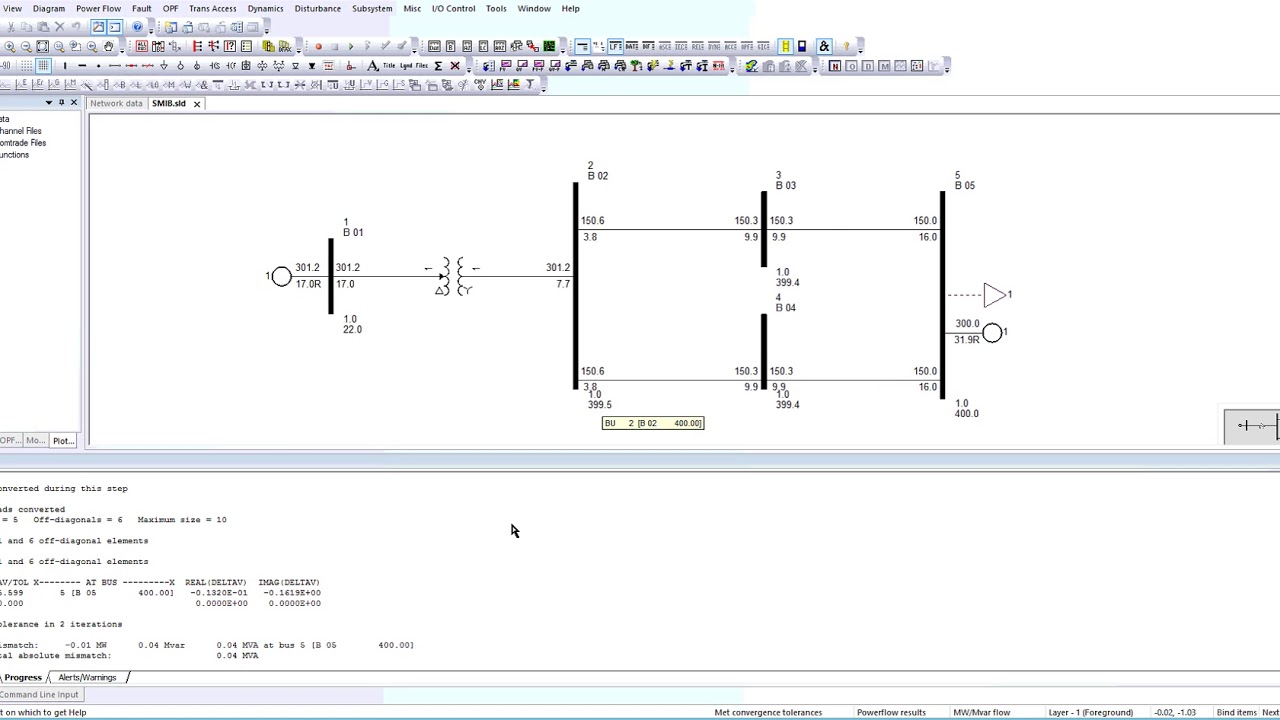This screenshot has height=720, width=1280.
Task: Click the summation sigma icon
Action: 438,66
